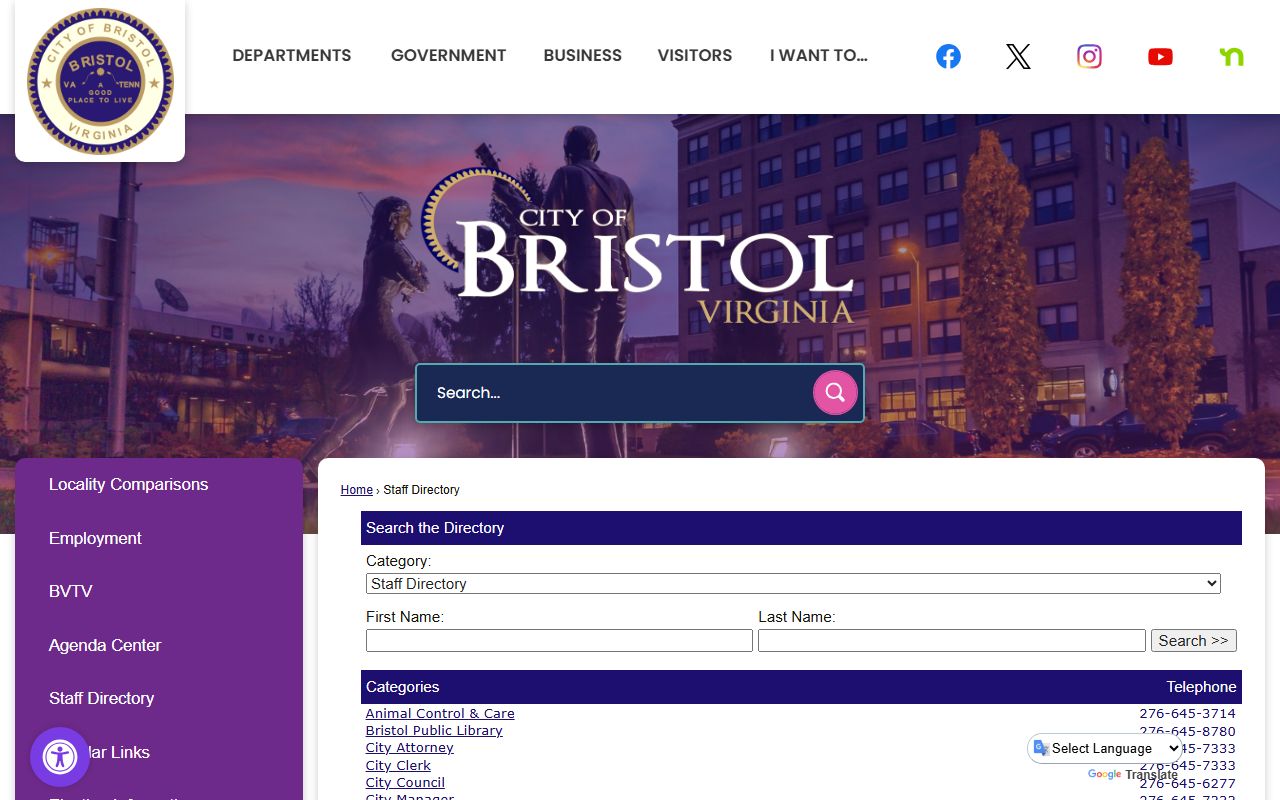This screenshot has height=800, width=1280.
Task: Open the Select Language dropdown
Action: point(1106,748)
